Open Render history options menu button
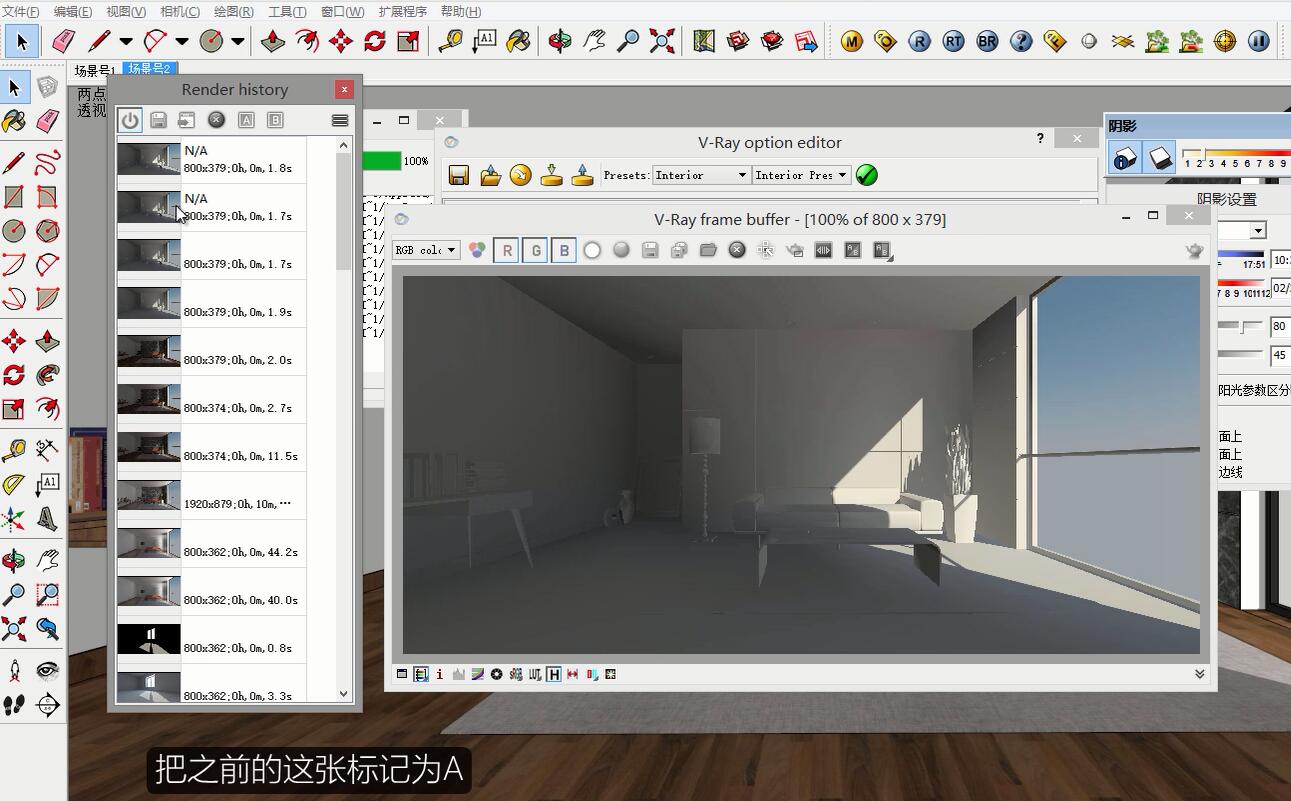Viewport: 1291px width, 801px height. click(x=340, y=120)
